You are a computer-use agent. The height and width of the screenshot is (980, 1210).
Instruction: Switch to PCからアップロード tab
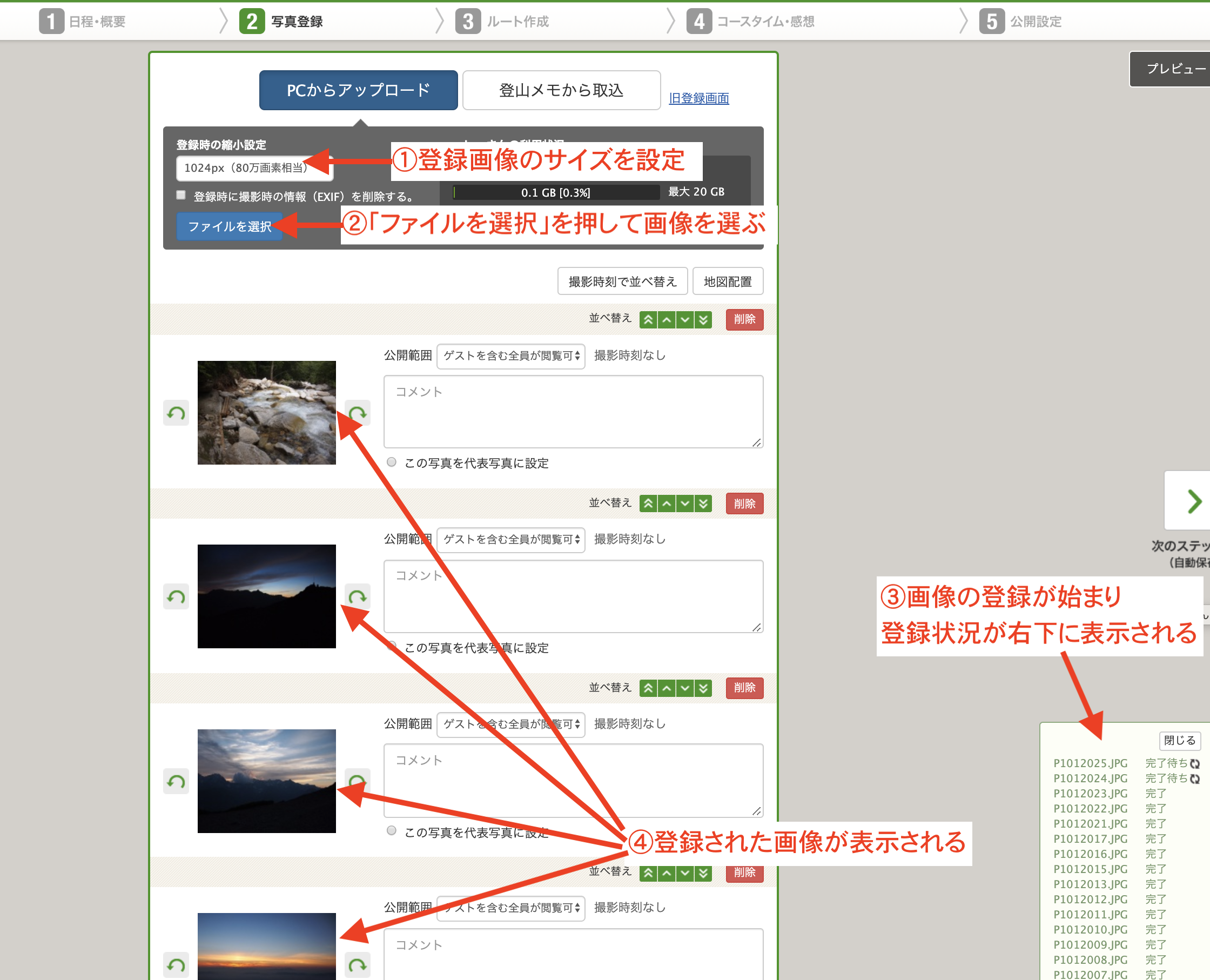point(358,90)
